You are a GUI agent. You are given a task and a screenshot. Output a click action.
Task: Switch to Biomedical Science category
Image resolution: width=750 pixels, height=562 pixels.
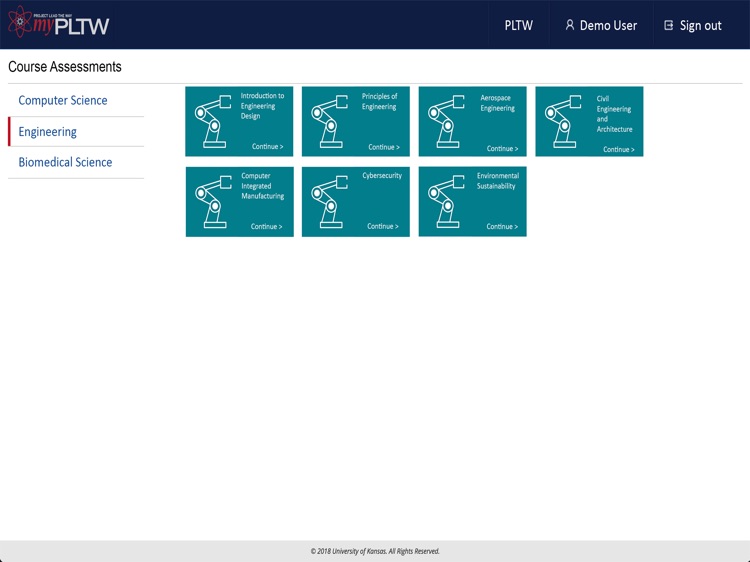coord(65,162)
